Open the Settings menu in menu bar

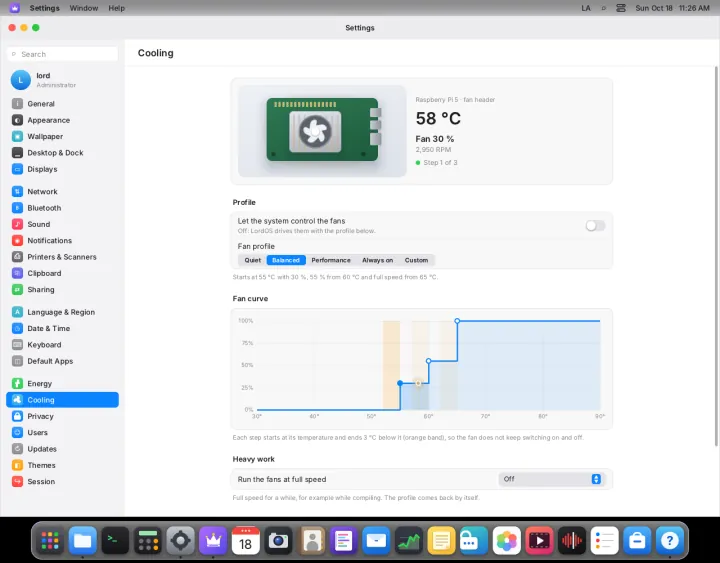pyautogui.click(x=45, y=8)
